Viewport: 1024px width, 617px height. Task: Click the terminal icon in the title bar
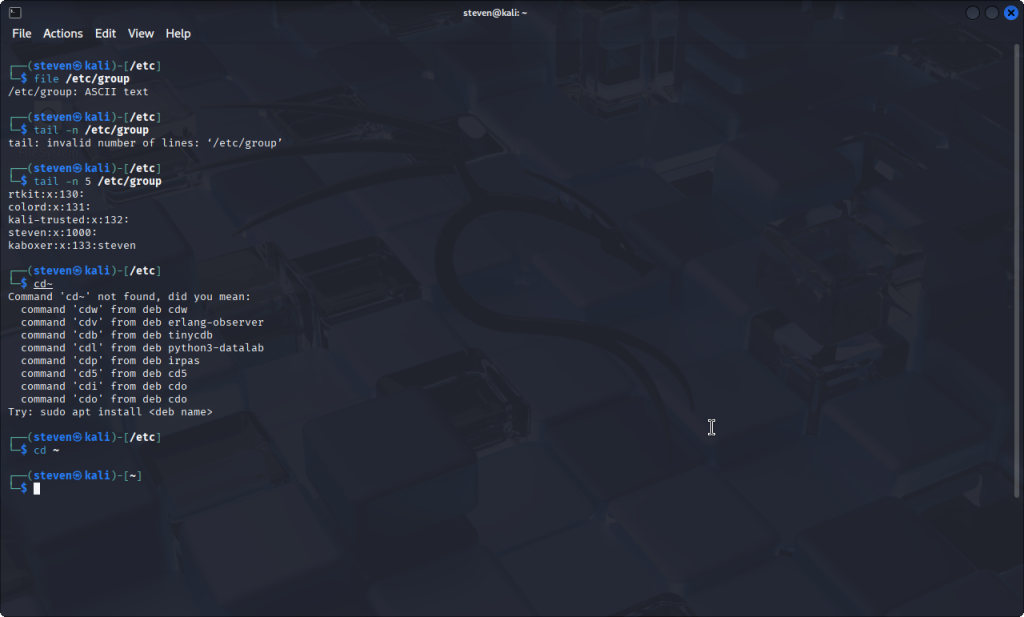(x=15, y=12)
